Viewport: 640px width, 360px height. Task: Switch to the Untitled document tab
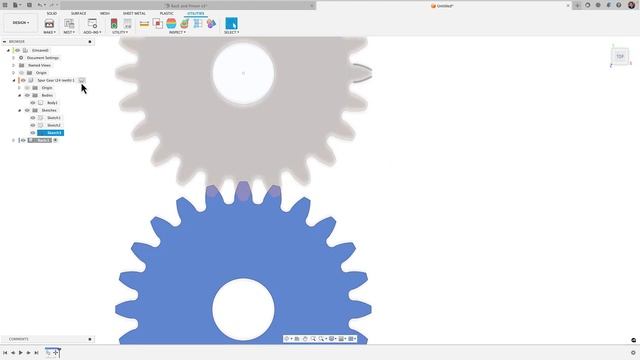(444, 6)
